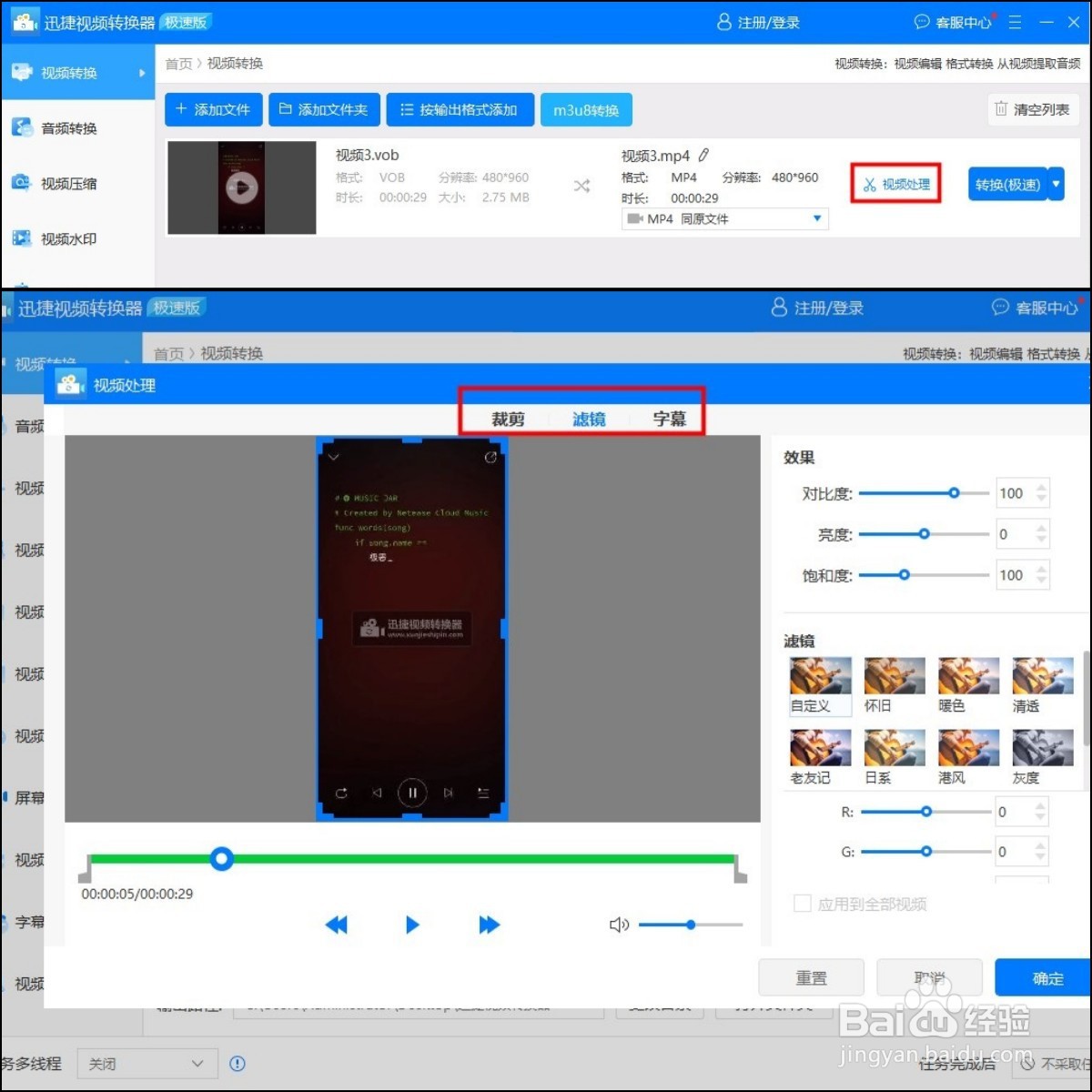Mute via the speaker volume icon

click(620, 925)
